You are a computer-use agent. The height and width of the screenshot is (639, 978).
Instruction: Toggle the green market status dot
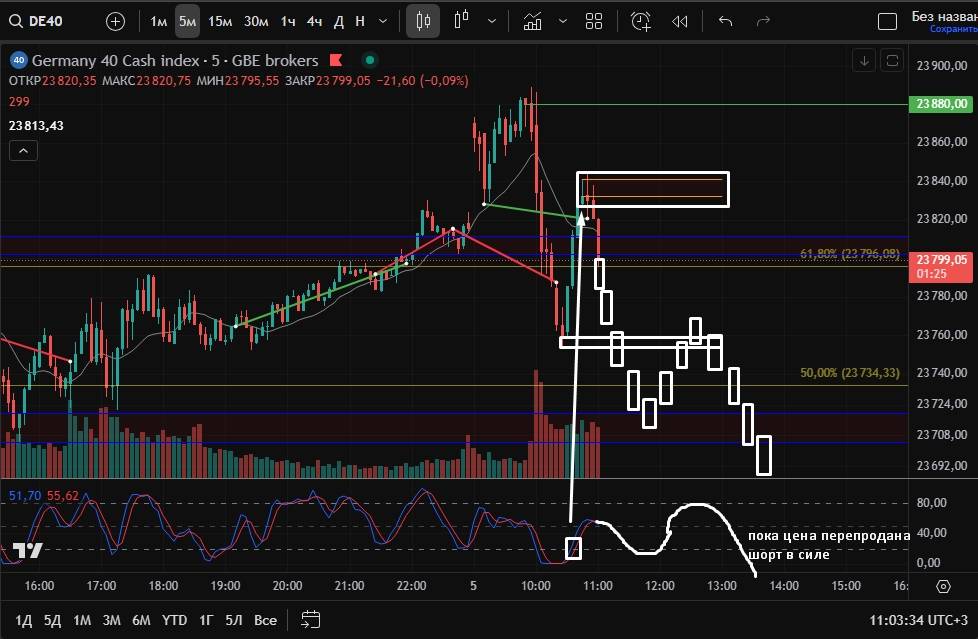(370, 61)
